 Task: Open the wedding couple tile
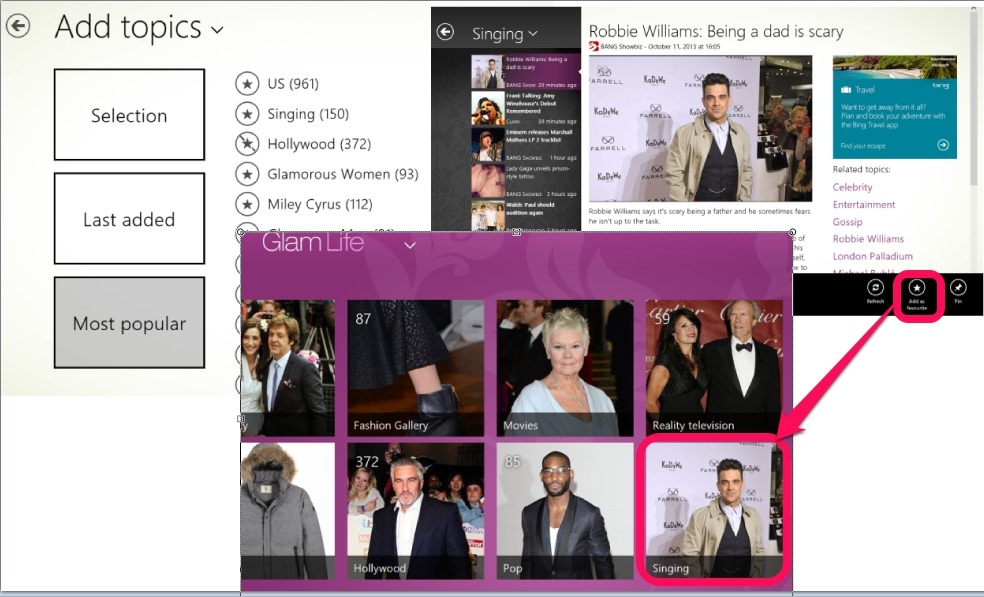coord(287,368)
